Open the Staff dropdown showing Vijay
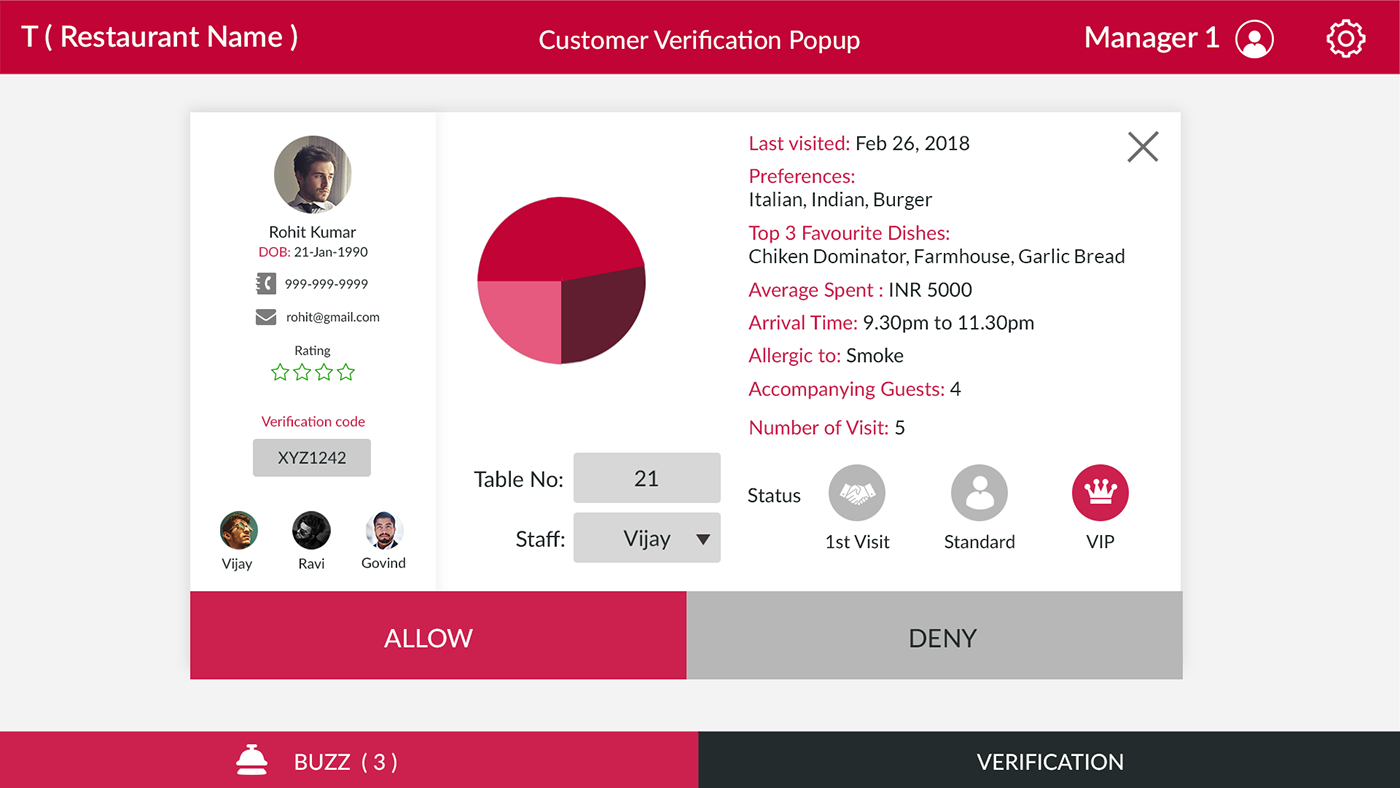 [647, 538]
